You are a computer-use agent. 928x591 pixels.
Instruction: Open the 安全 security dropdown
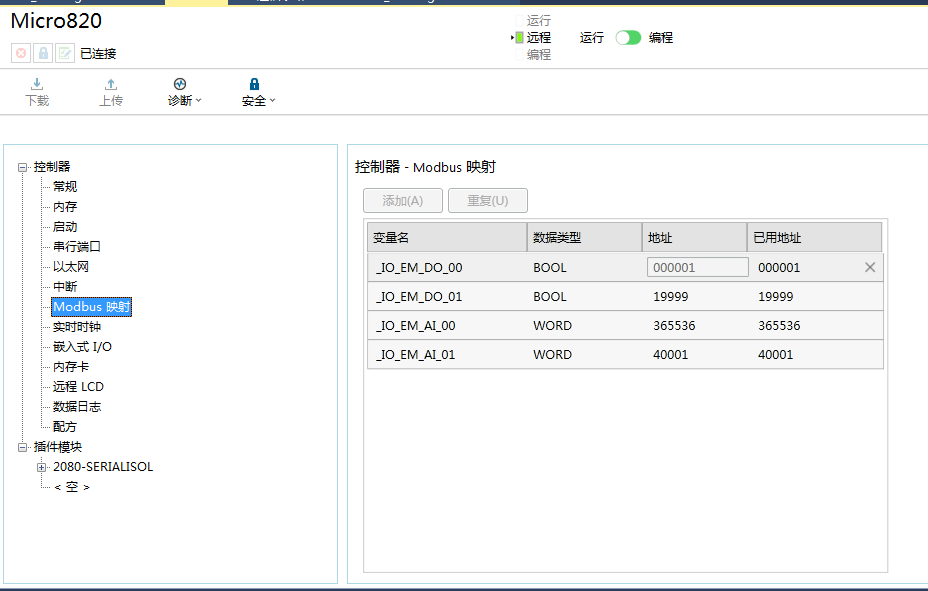coord(258,92)
